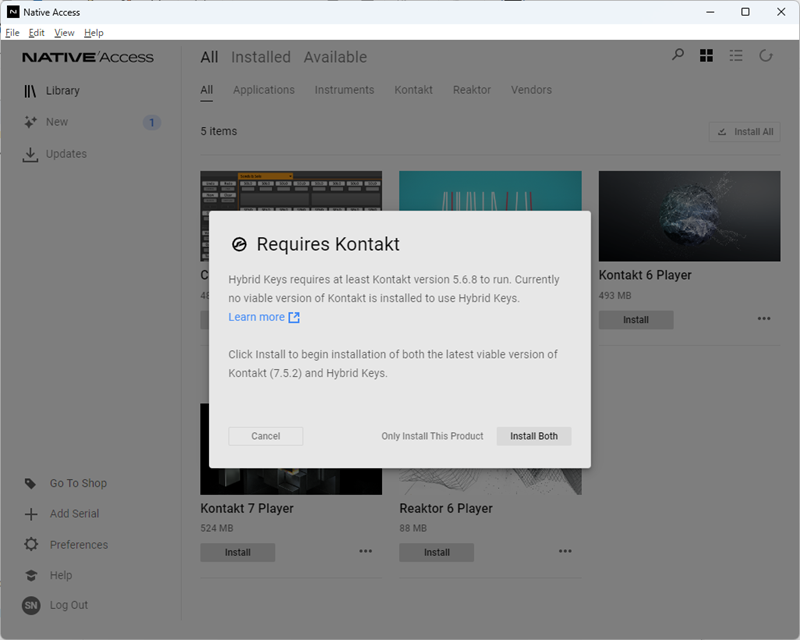
Task: Select the top-level All tab
Action: (209, 57)
